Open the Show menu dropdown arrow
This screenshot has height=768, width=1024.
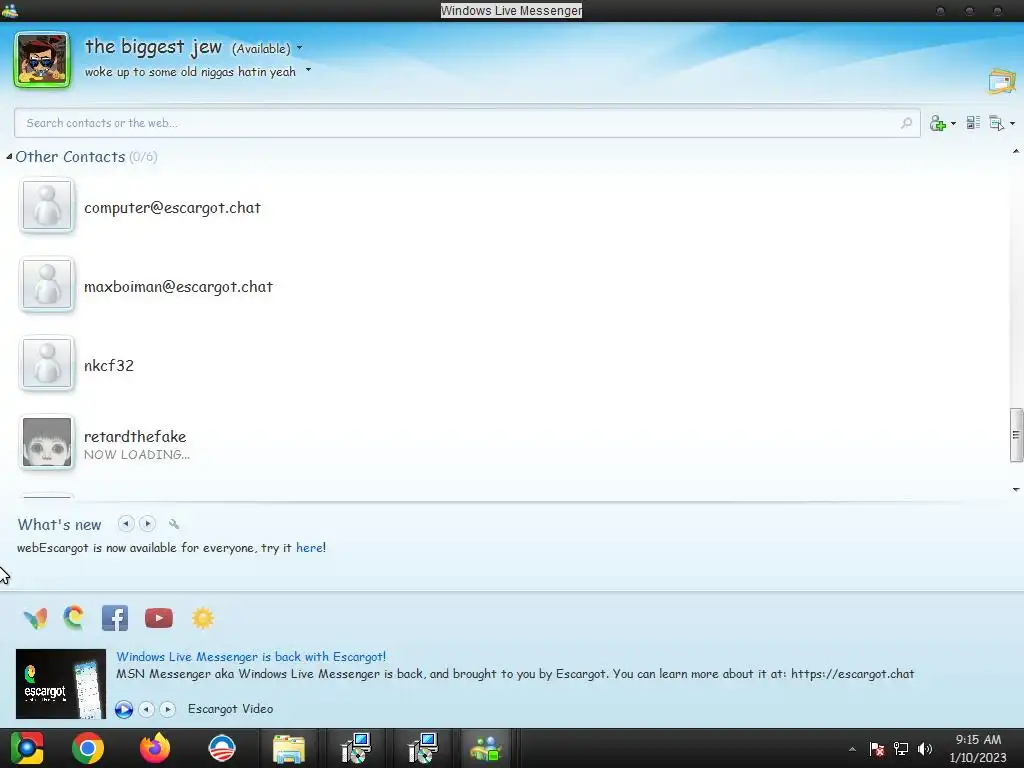coord(1012,123)
